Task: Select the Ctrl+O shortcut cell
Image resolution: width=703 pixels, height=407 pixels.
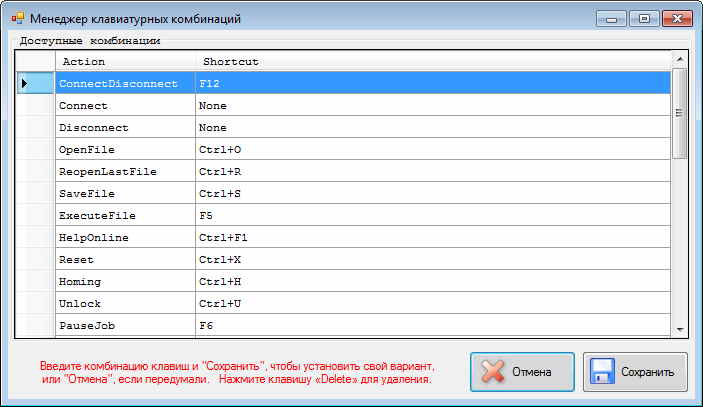Action: (x=432, y=150)
